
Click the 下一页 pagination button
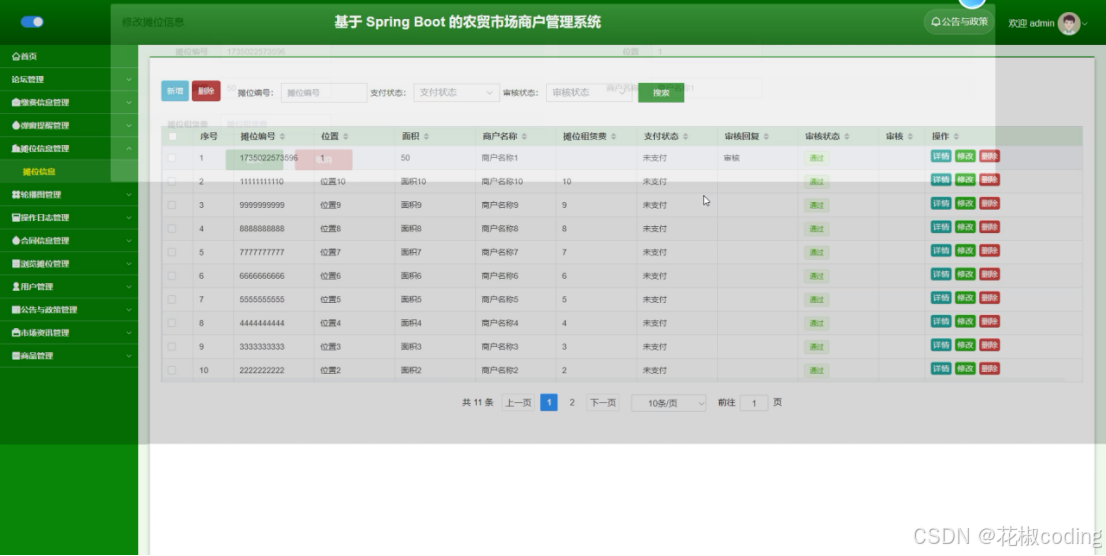pyautogui.click(x=603, y=402)
